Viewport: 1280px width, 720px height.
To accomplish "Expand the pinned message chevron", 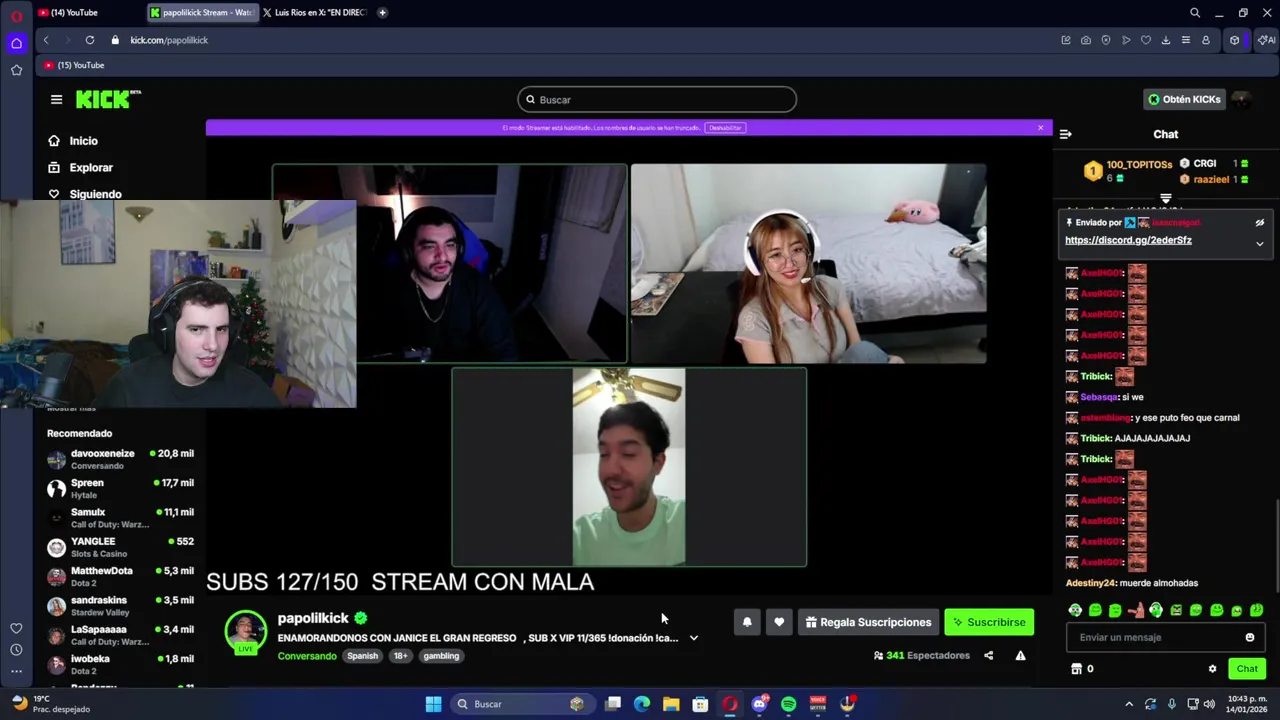I will [x=1260, y=244].
